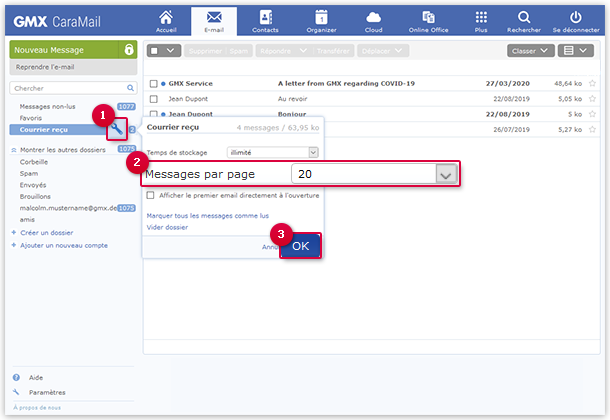Star the GMX Service message
Screen dimensions: 610x420
592,83
